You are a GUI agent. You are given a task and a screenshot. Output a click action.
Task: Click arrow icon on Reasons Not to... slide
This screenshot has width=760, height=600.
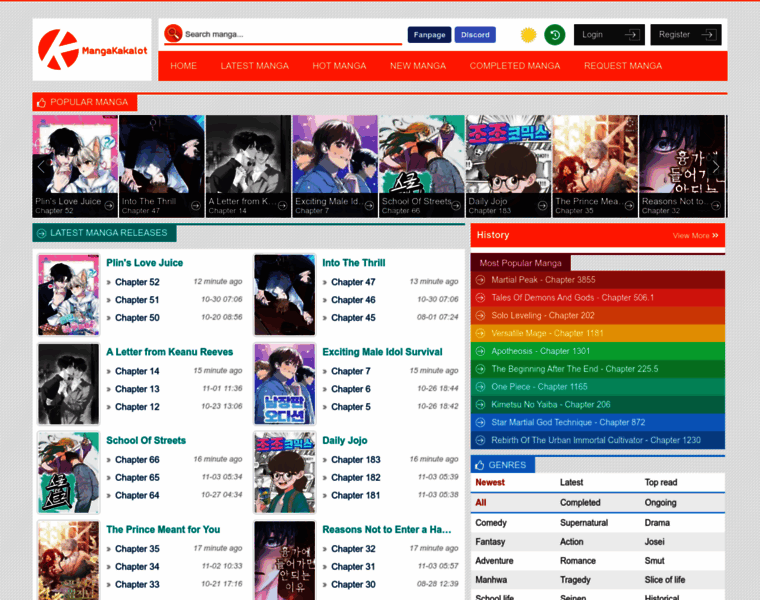tap(715, 205)
